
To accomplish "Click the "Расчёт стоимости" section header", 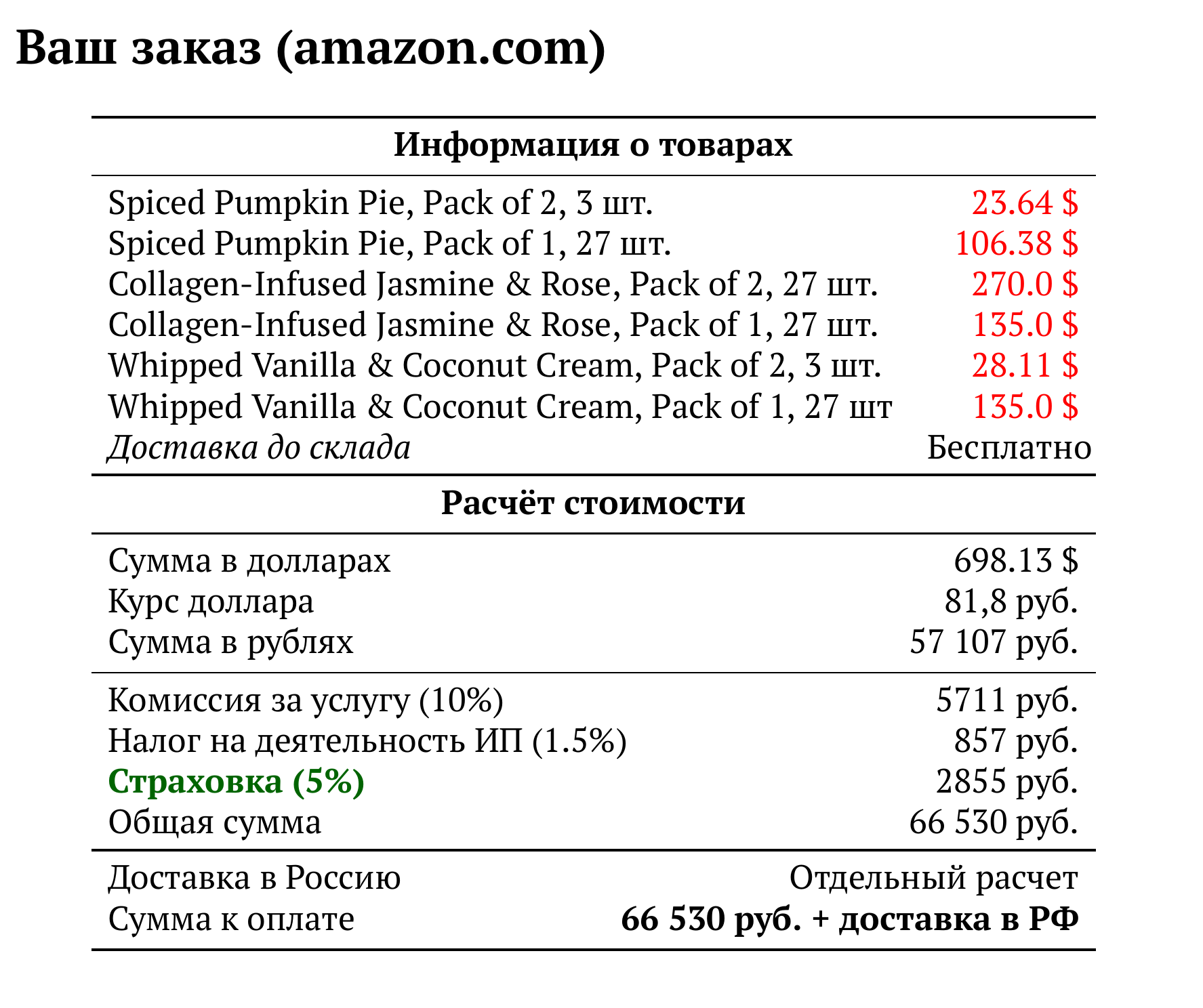I will 593,503.
